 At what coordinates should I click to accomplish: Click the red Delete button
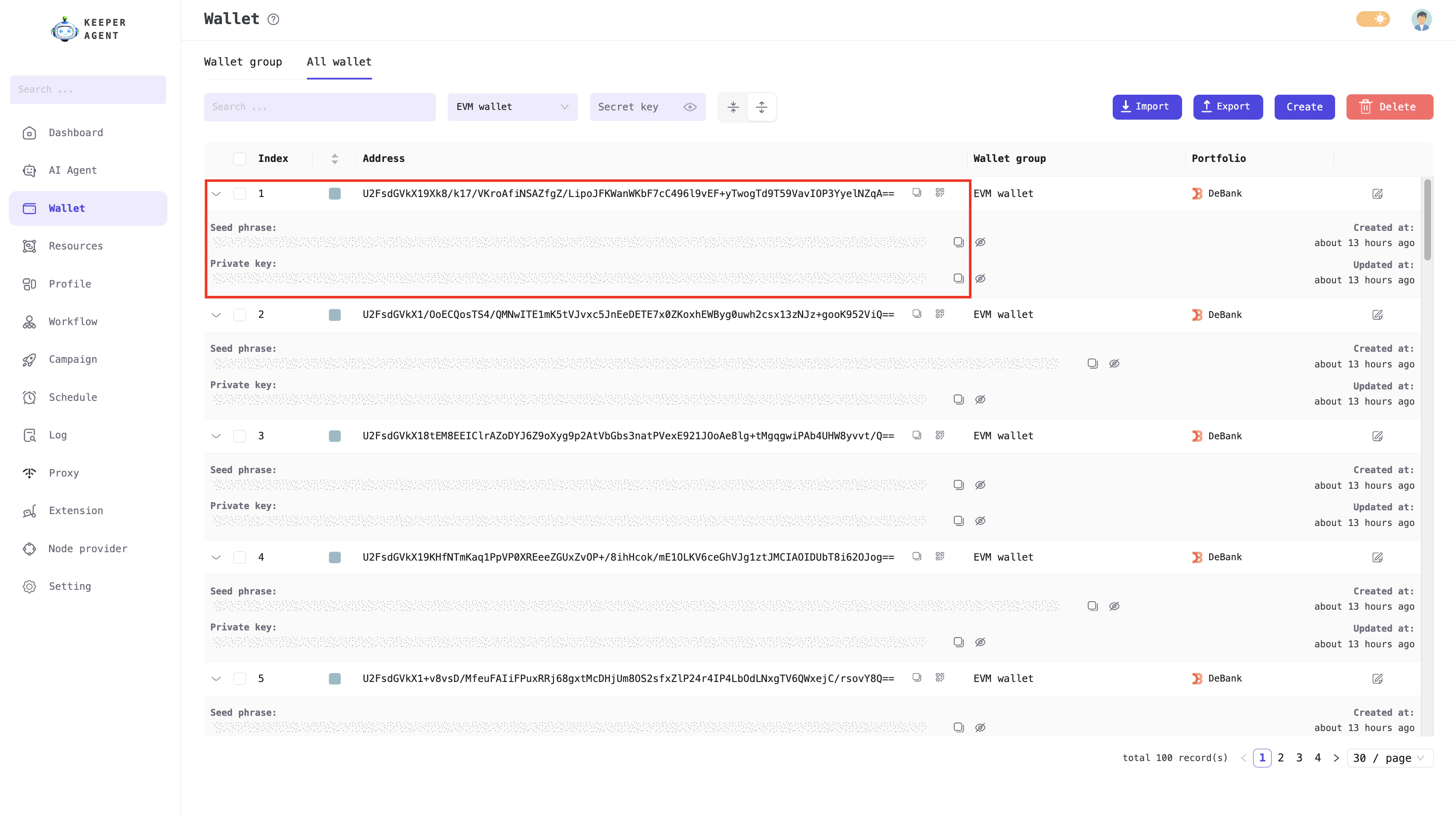tap(1390, 107)
